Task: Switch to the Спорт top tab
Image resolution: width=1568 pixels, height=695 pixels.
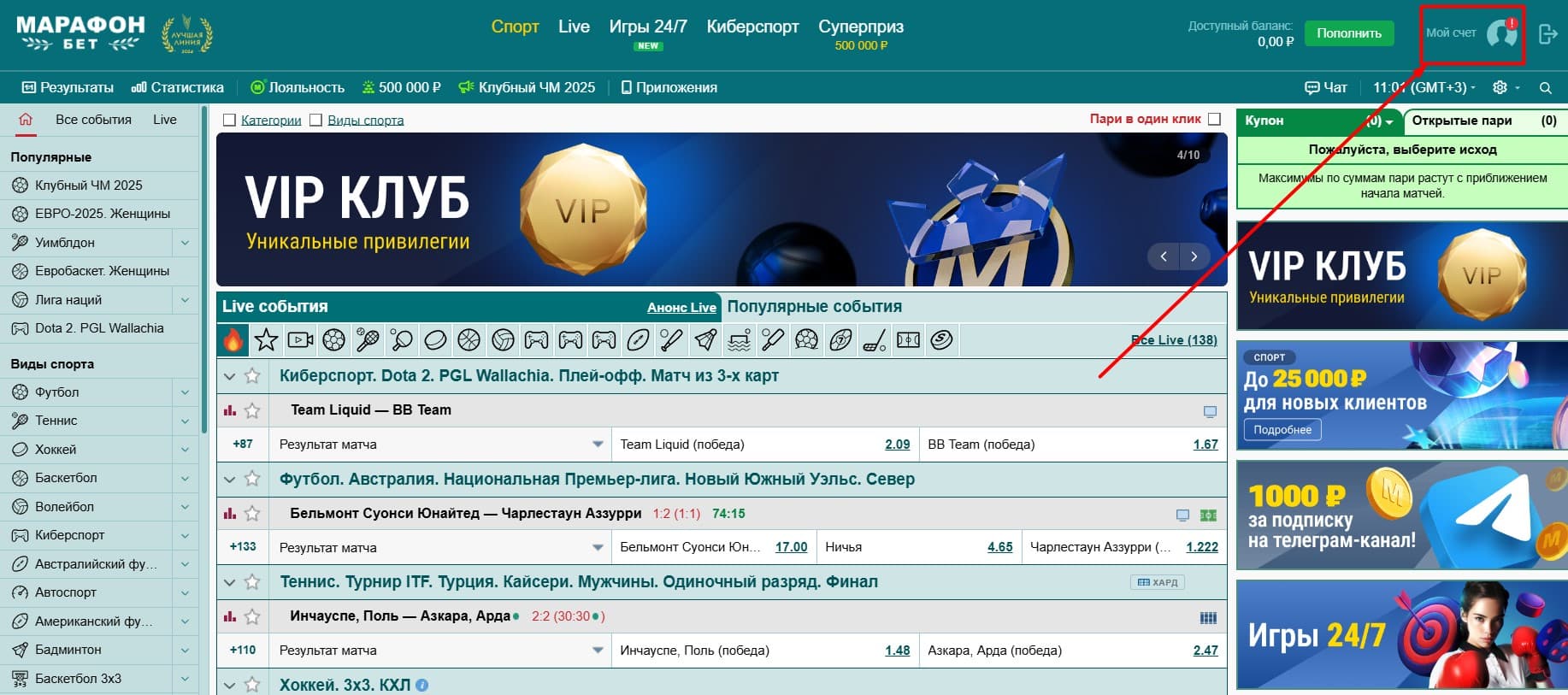Action: [515, 27]
